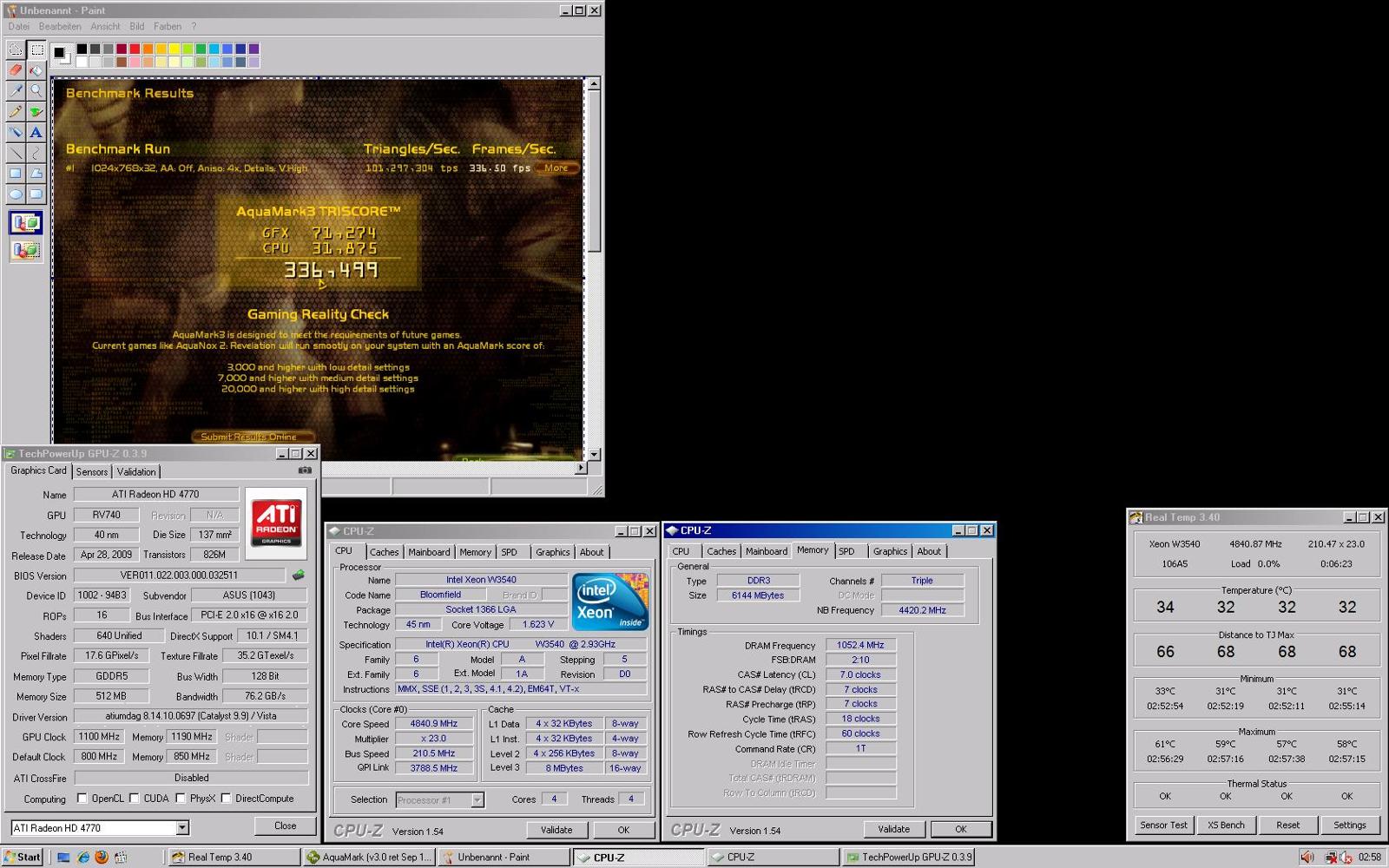The image size is (1389, 868).
Task: Open the Farben menu in Paint
Action: pyautogui.click(x=168, y=27)
